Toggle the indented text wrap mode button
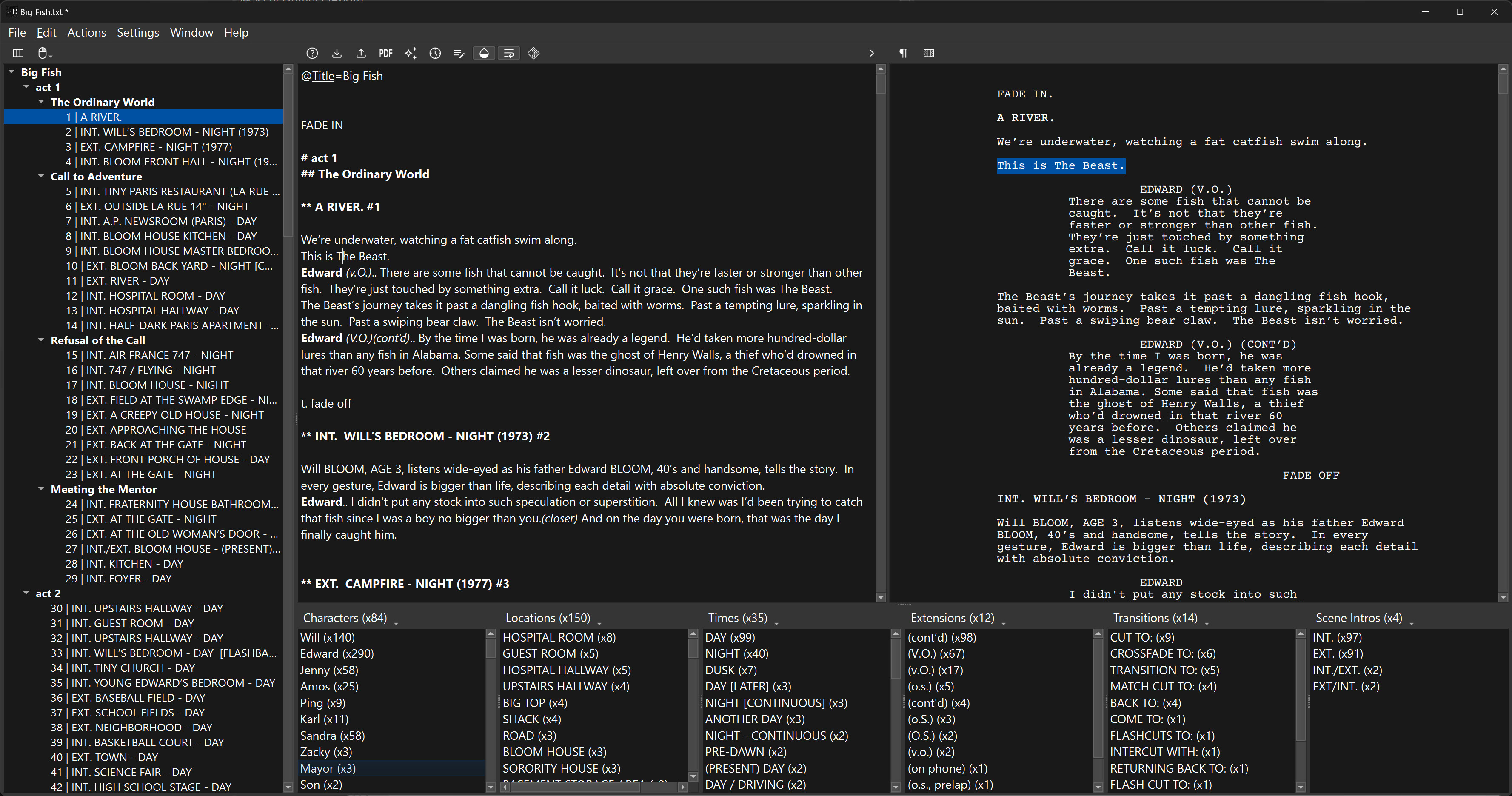 pyautogui.click(x=508, y=53)
